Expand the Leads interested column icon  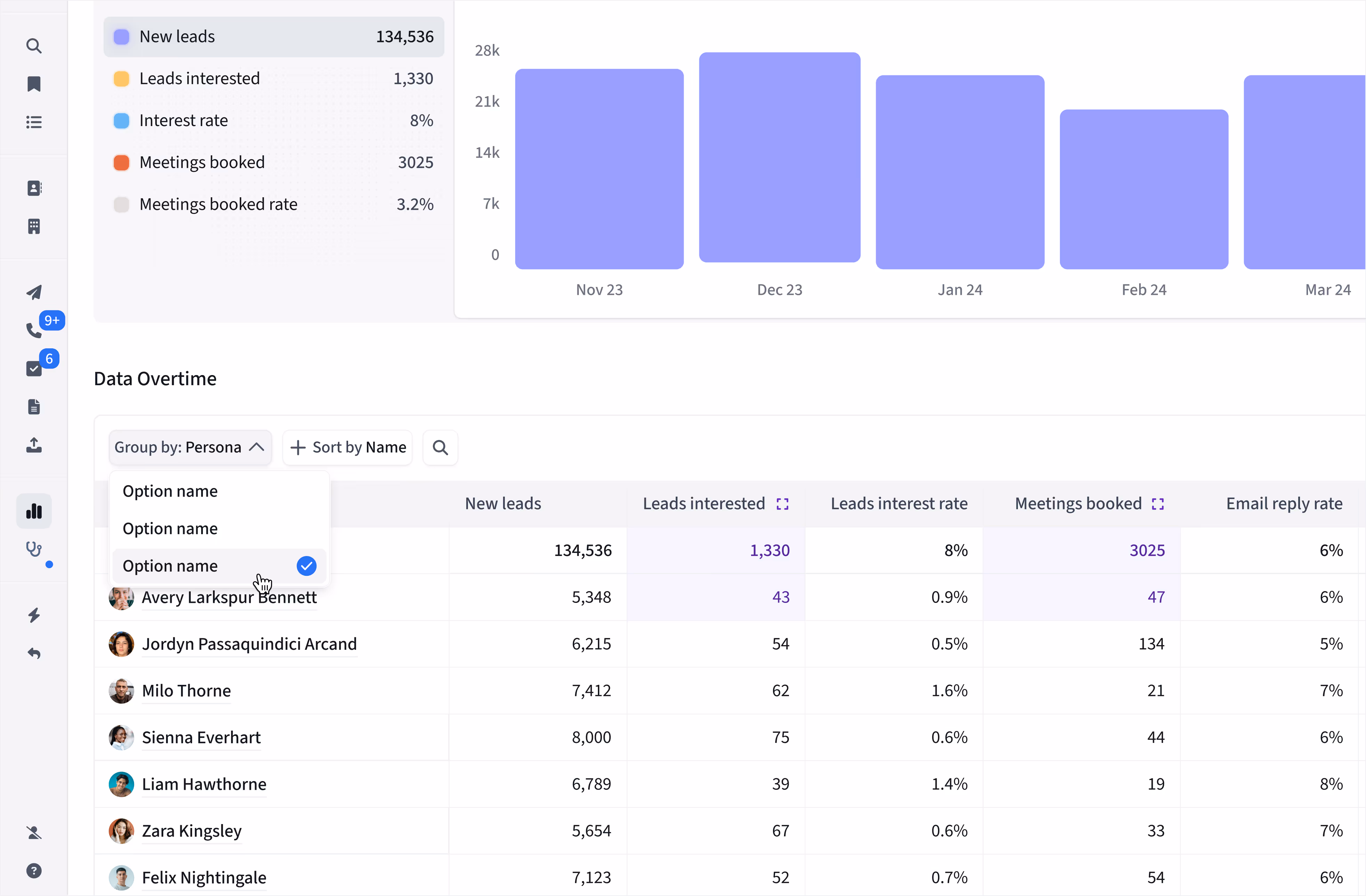pos(782,504)
